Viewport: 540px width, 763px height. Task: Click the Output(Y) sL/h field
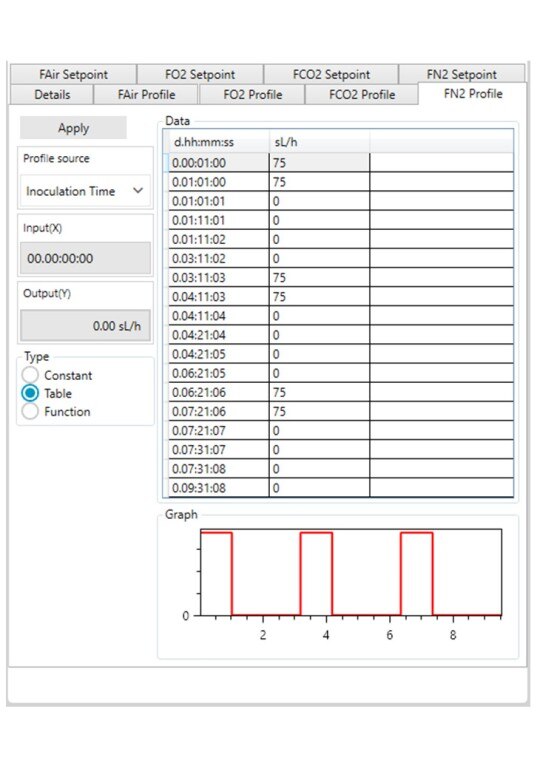tap(85, 326)
